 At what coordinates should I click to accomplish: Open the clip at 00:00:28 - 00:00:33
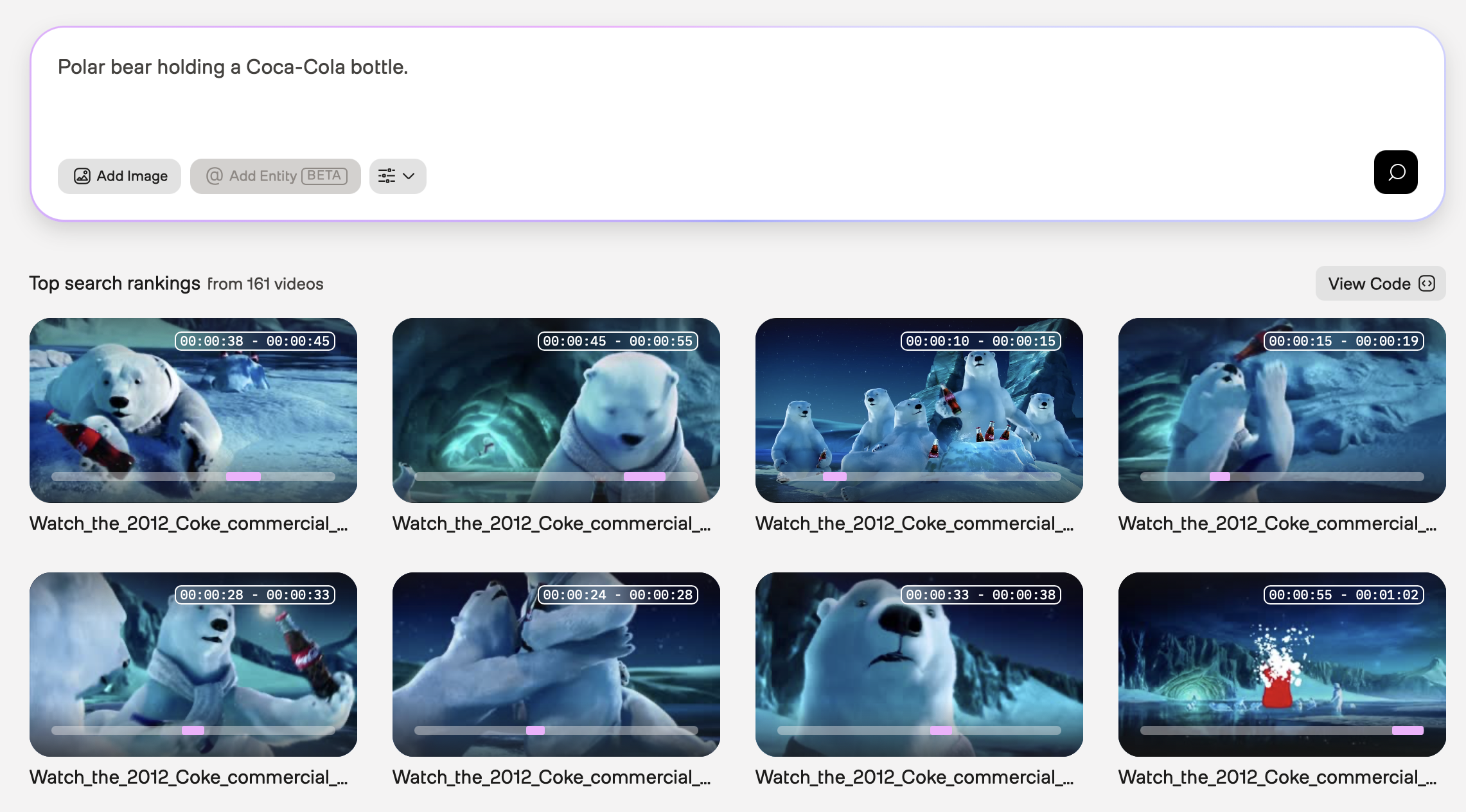click(193, 664)
